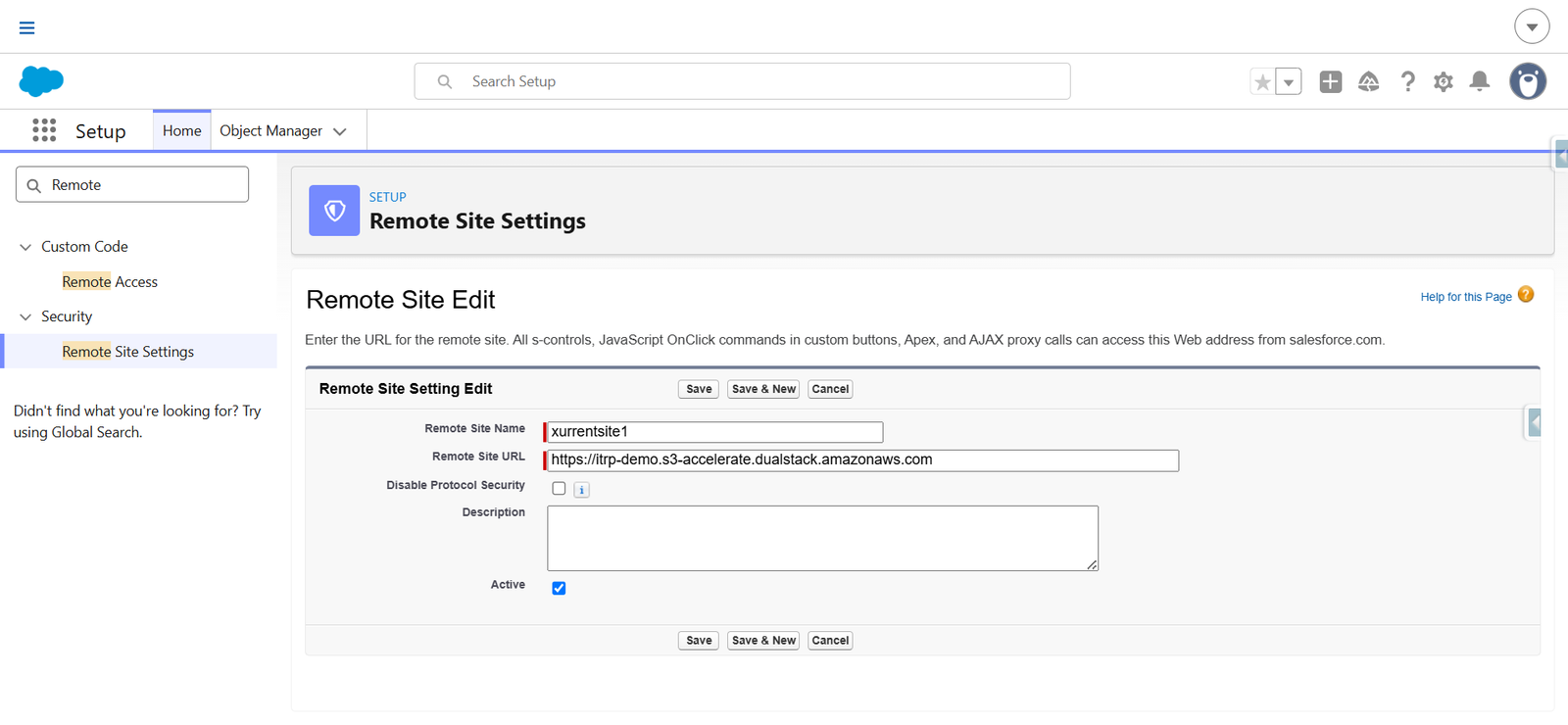Click the Quick Find magnifier icon
Screen dimensions: 1568x725
pos(34,185)
